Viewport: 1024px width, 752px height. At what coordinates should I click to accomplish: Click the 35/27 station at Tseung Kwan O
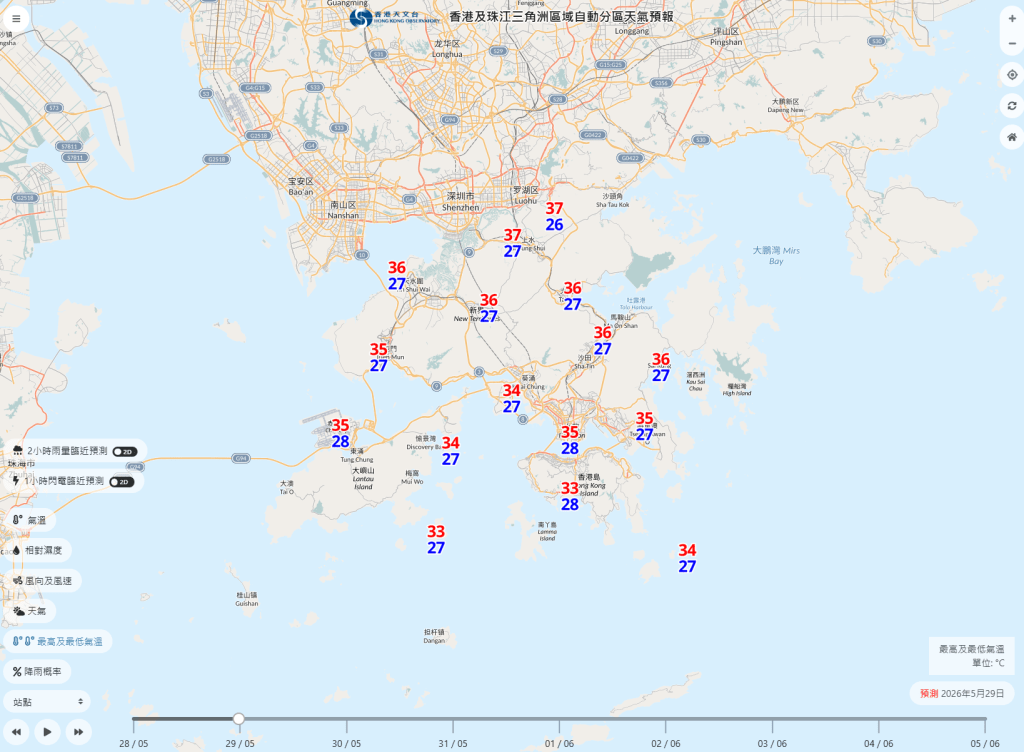point(645,426)
